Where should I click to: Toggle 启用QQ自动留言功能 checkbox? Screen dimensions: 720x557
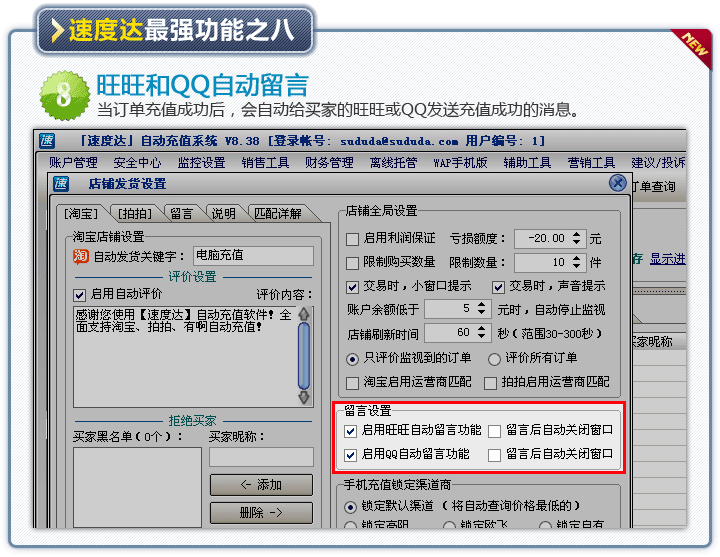[350, 455]
